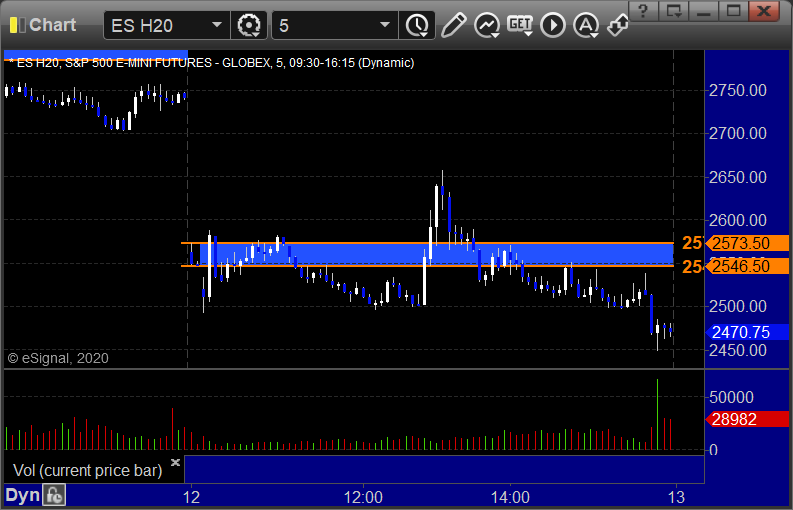Viewport: 793px width, 510px height.
Task: Expand the interval 5 dropdown arrow
Action: click(x=385, y=25)
